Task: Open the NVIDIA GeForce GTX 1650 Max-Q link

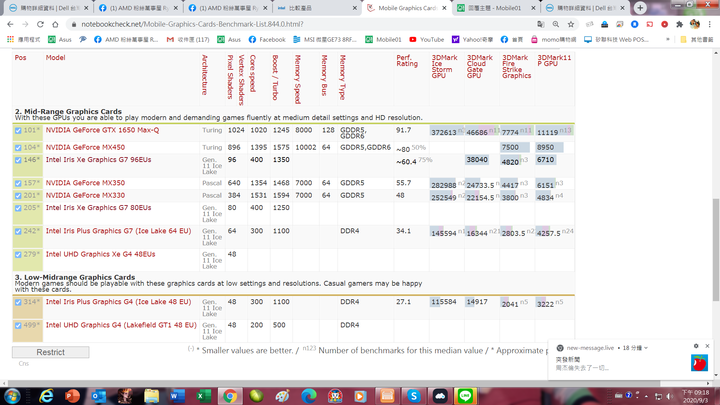Action: (102, 130)
